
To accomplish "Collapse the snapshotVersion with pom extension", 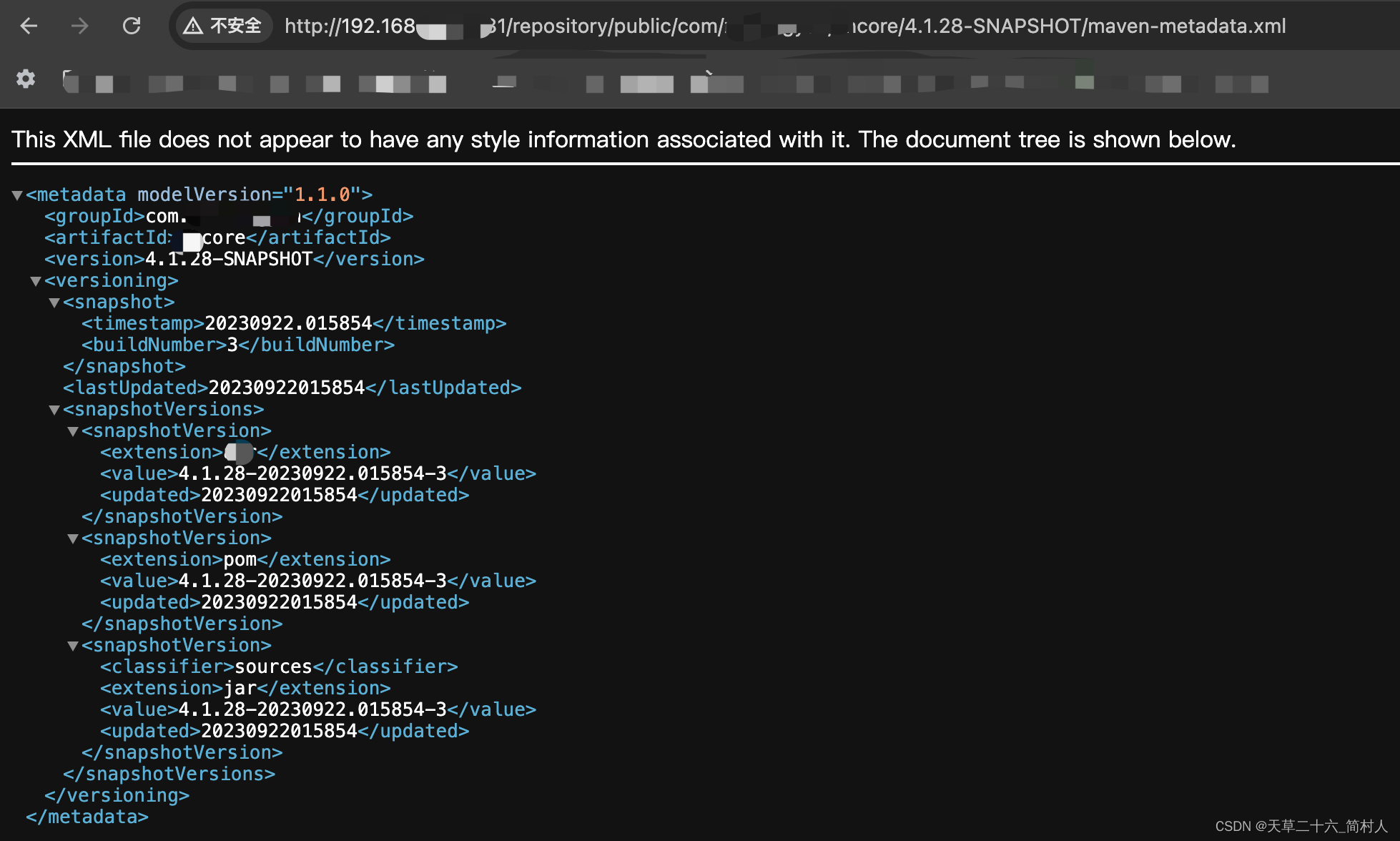I will (x=73, y=538).
